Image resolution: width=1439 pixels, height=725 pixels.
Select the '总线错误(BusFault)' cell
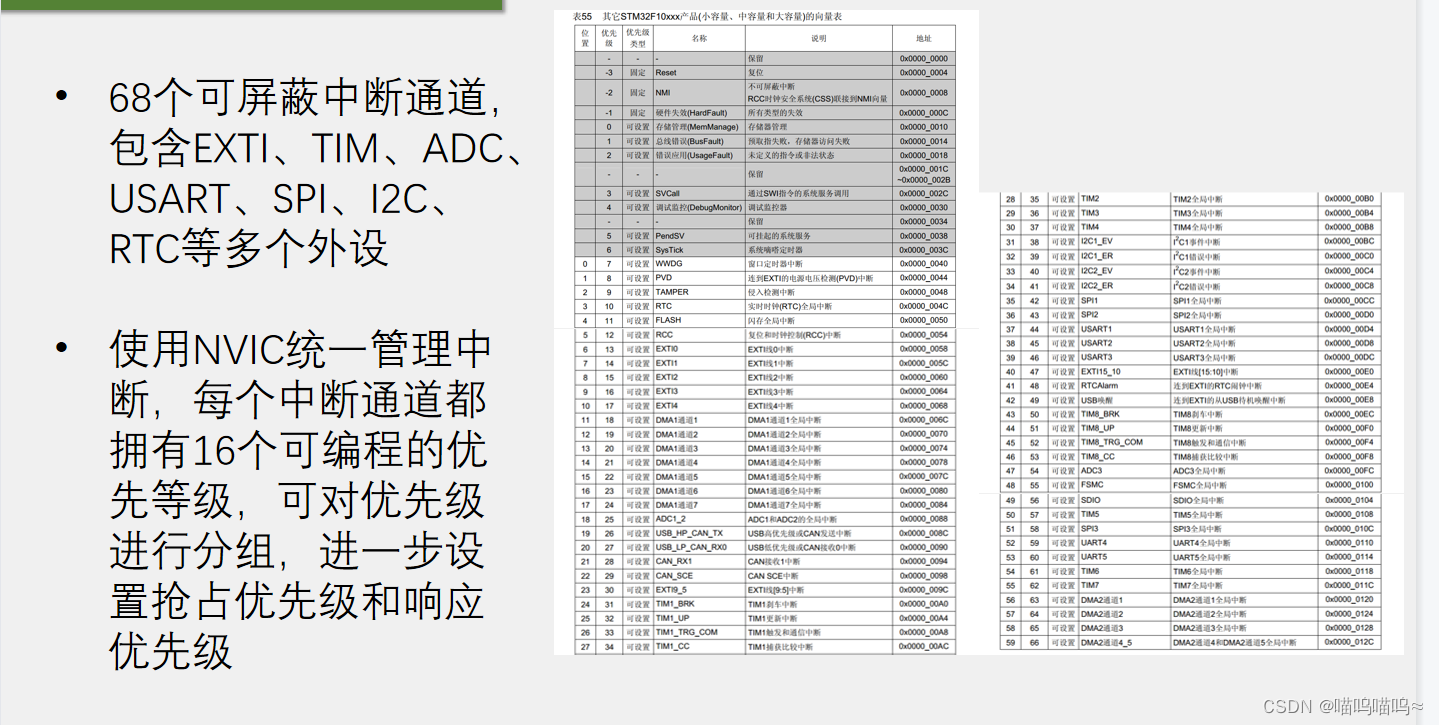[699, 141]
